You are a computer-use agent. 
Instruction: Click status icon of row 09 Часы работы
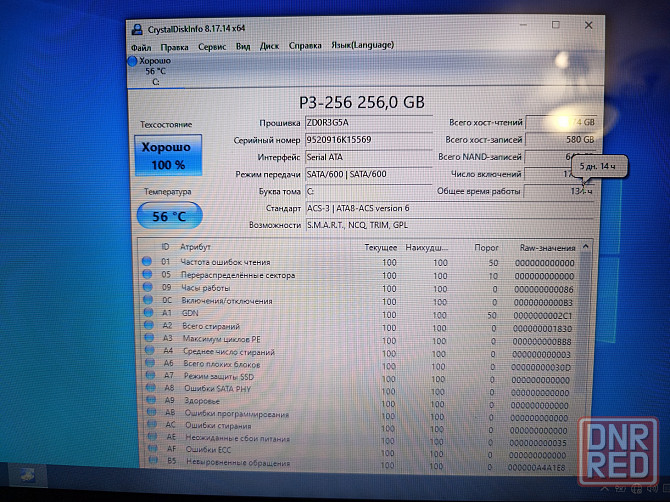tap(147, 287)
